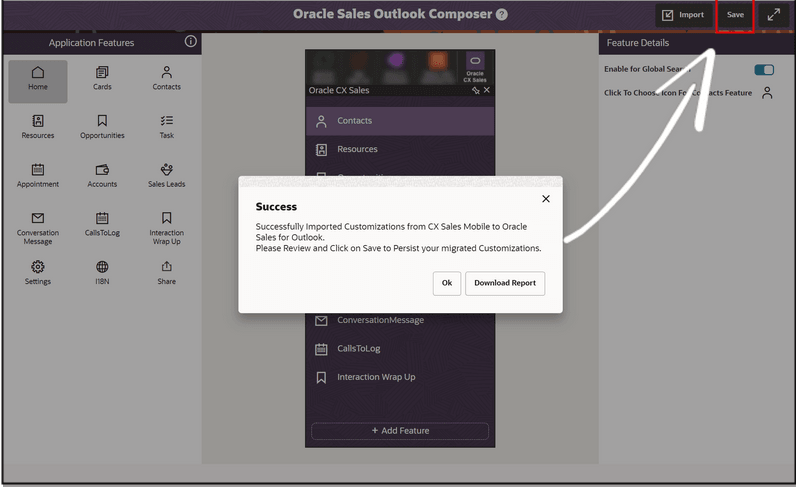Select CallsToLog row in preview pane
796x487 pixels.
click(400, 349)
